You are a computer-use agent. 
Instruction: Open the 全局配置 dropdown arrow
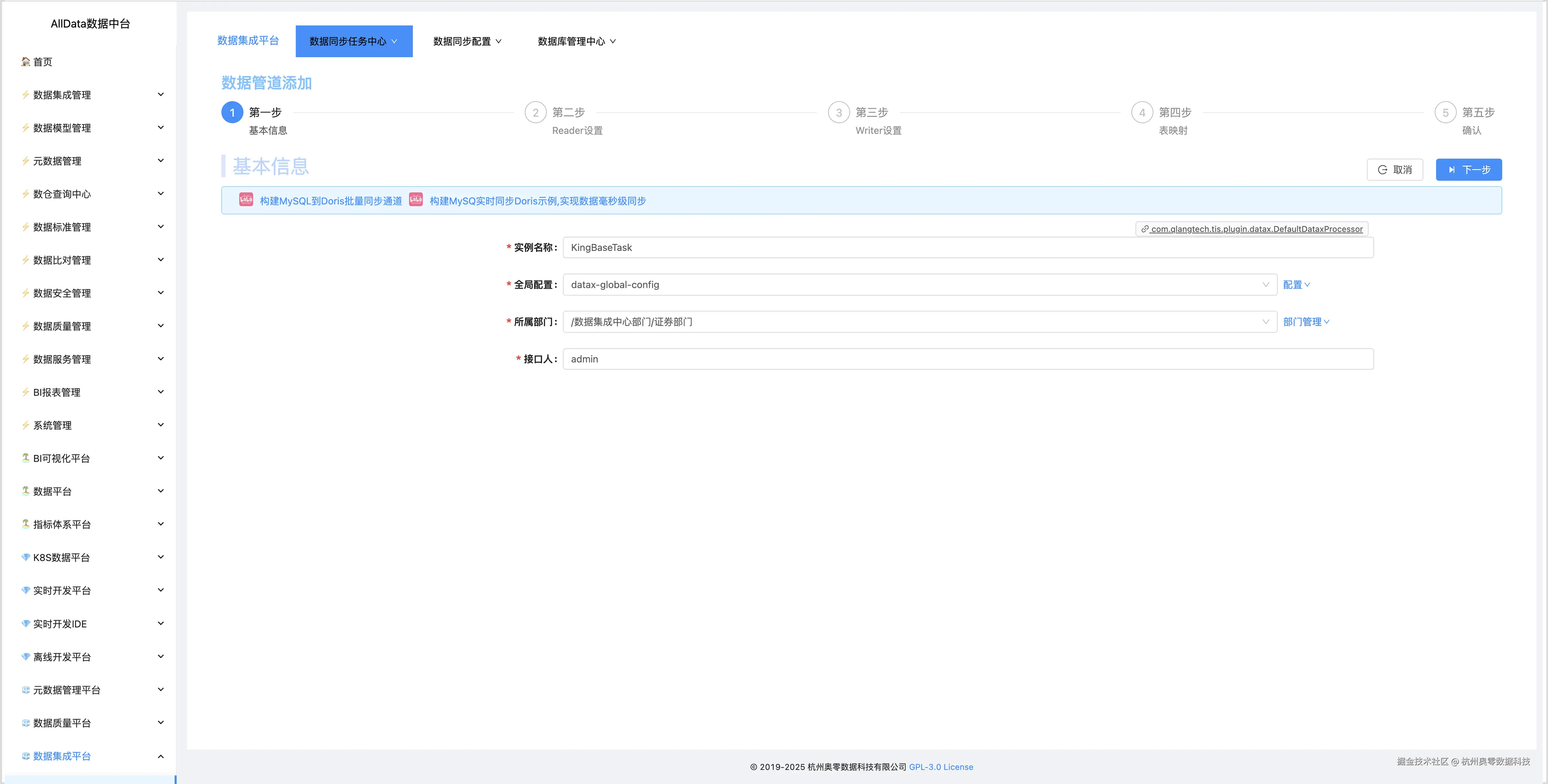coord(1266,285)
